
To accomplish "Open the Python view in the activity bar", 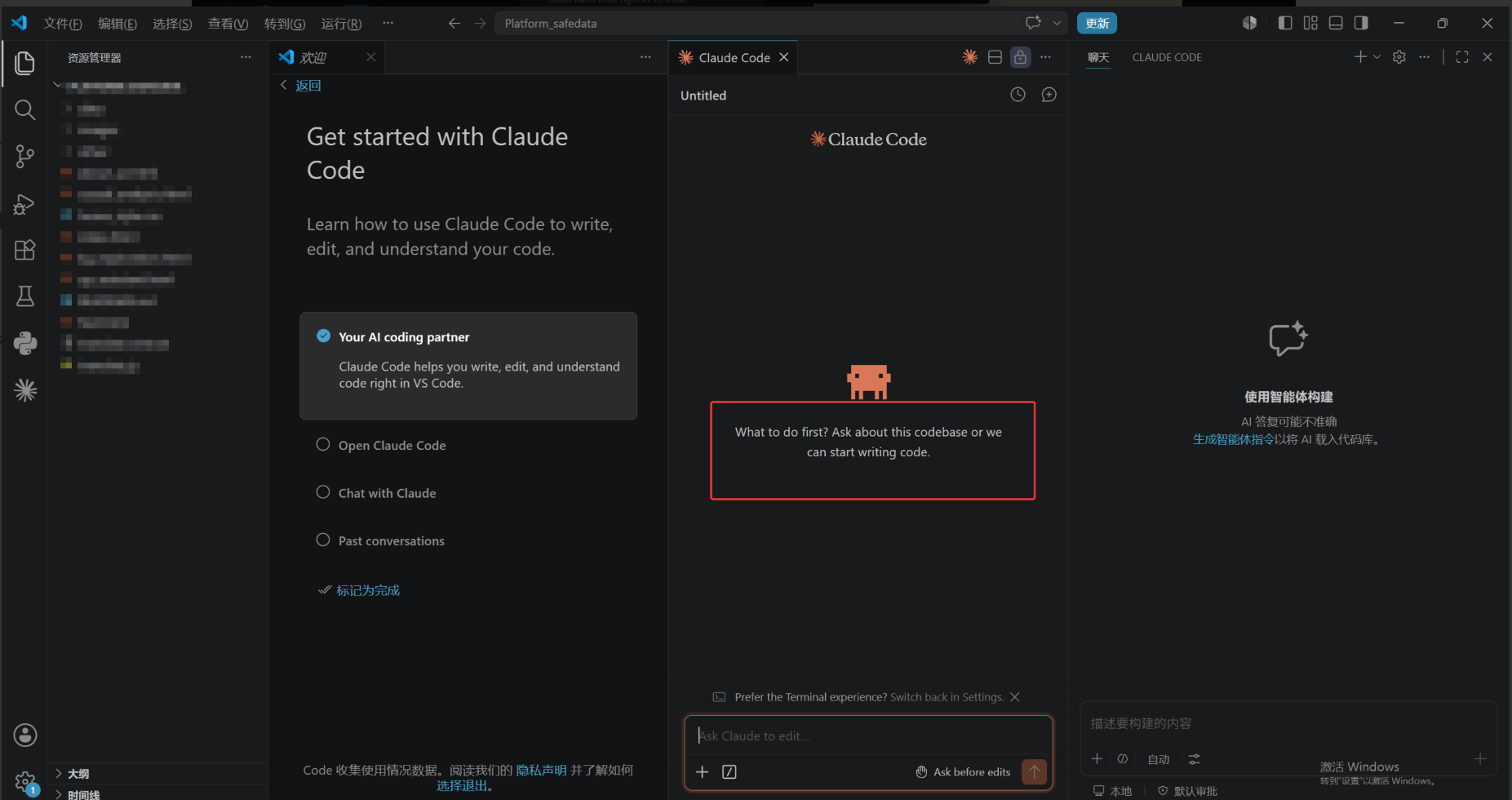I will tap(24, 343).
